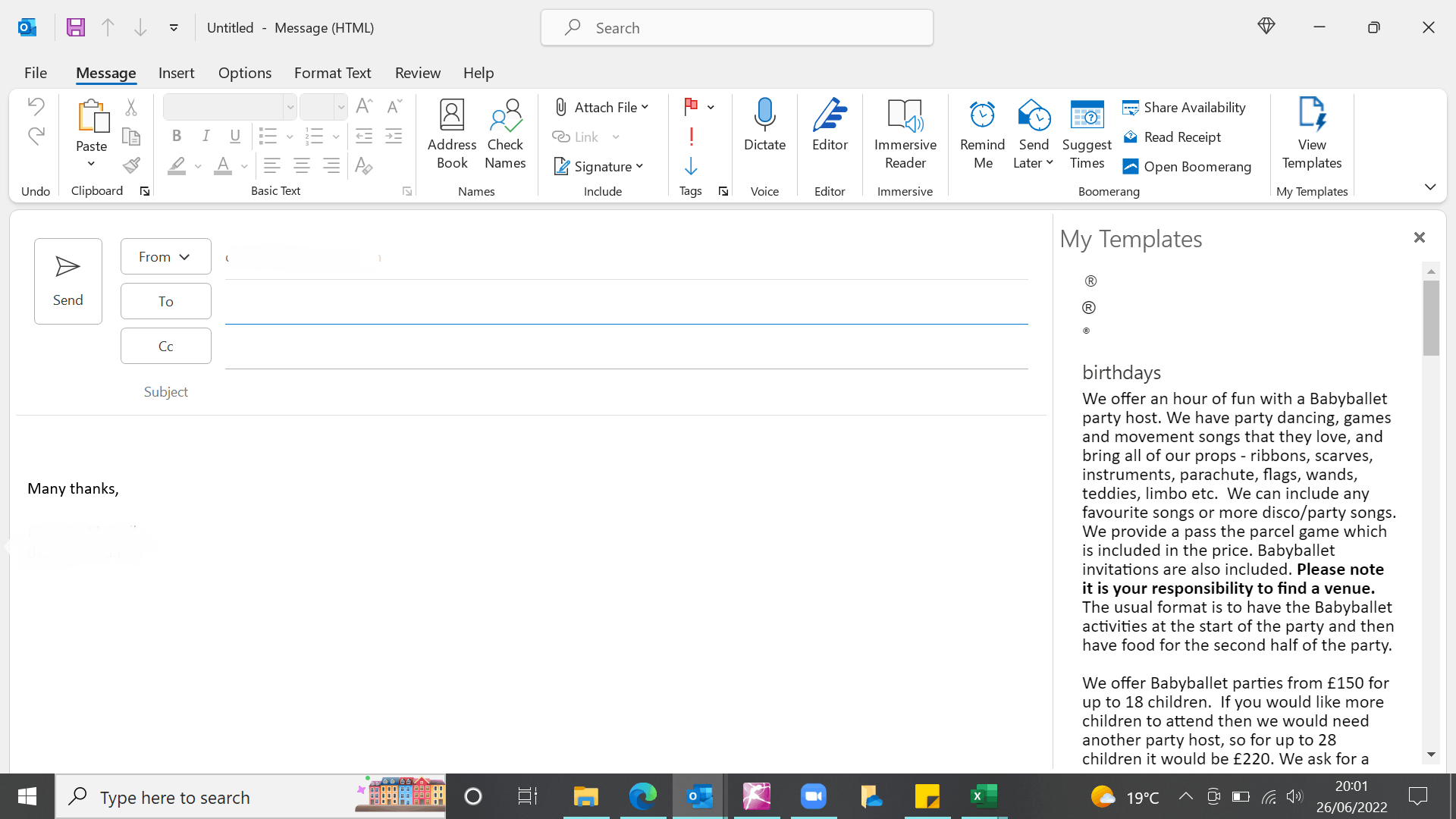The image size is (1456, 819).
Task: Switch to the Insert tab
Action: point(176,73)
